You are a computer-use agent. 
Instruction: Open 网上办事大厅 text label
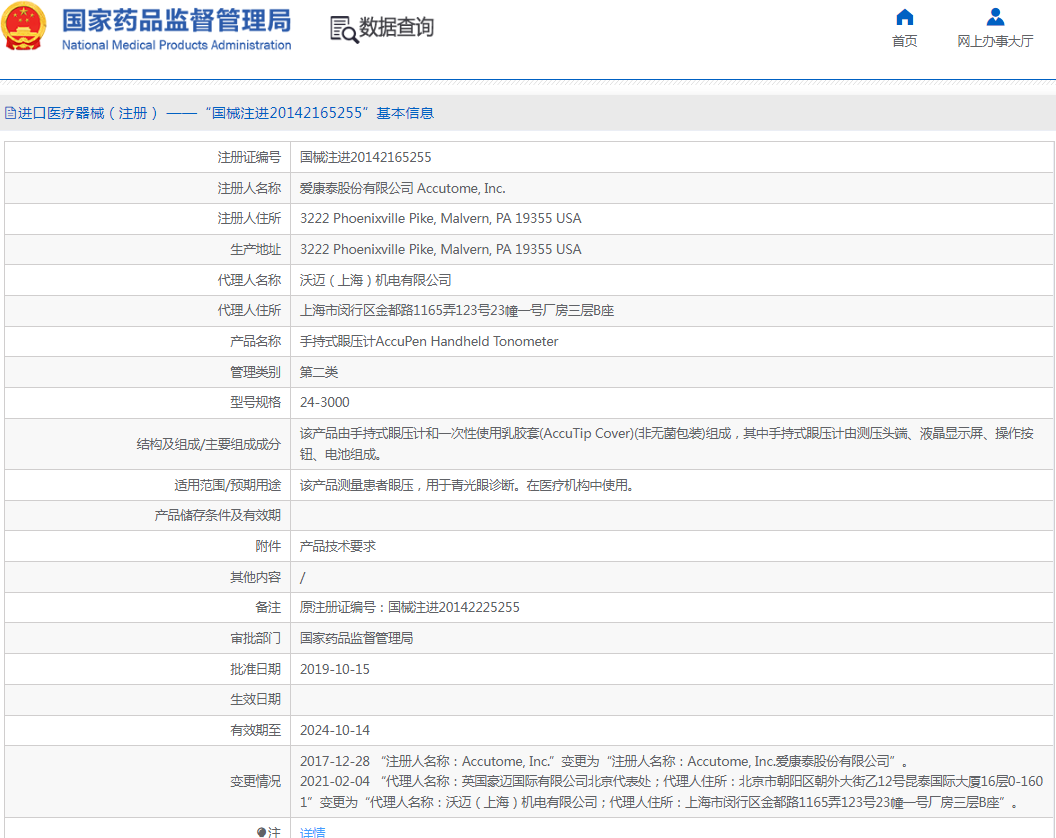pos(995,41)
